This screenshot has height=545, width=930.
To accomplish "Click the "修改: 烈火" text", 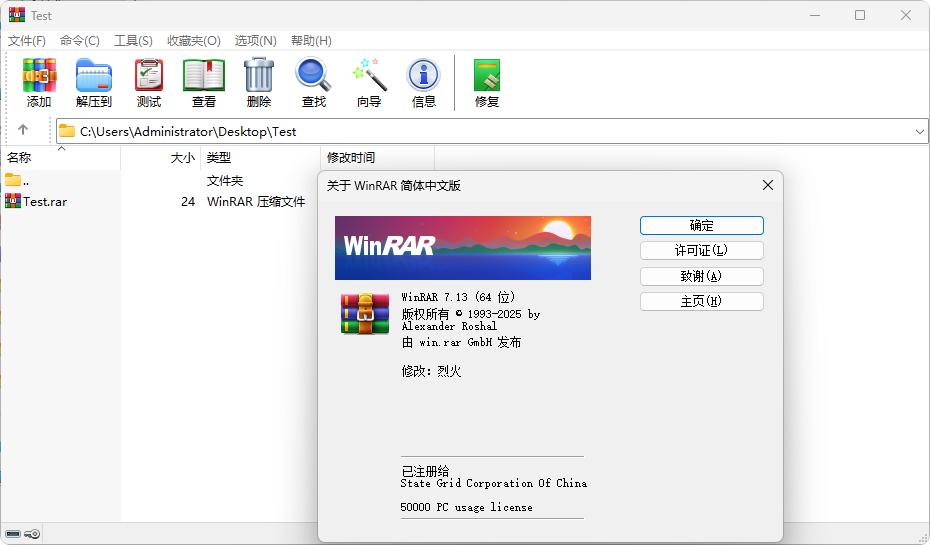I will [431, 371].
